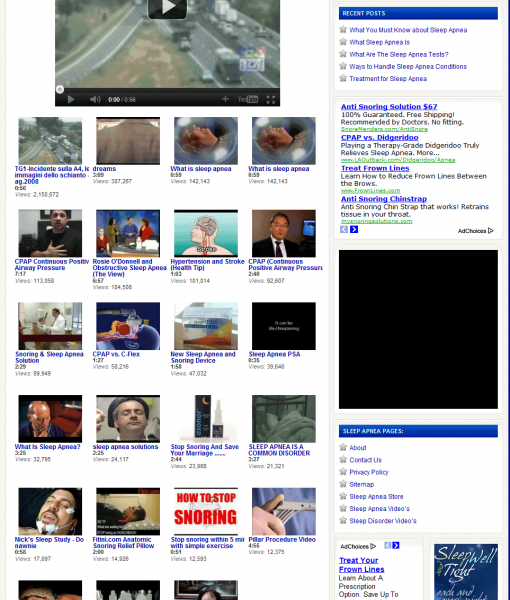Viewport: 510px width, 600px height.
Task: Click the next arrow beside the bottom AdChoices
Action: 396,545
